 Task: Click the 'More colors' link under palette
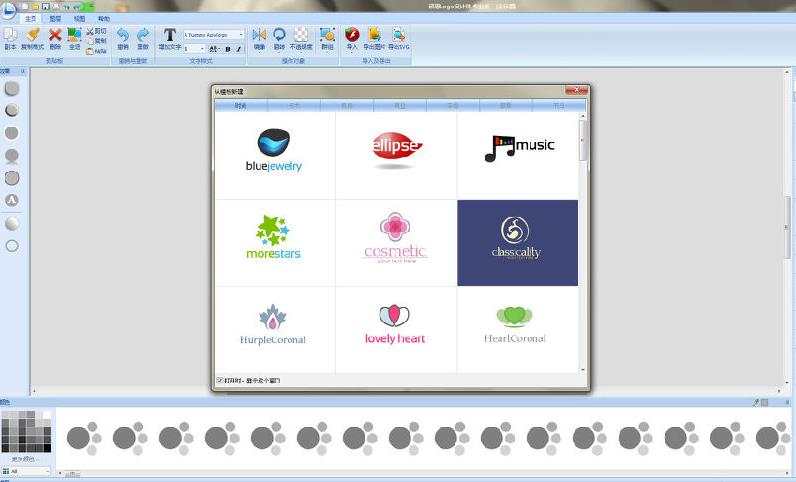click(x=25, y=458)
